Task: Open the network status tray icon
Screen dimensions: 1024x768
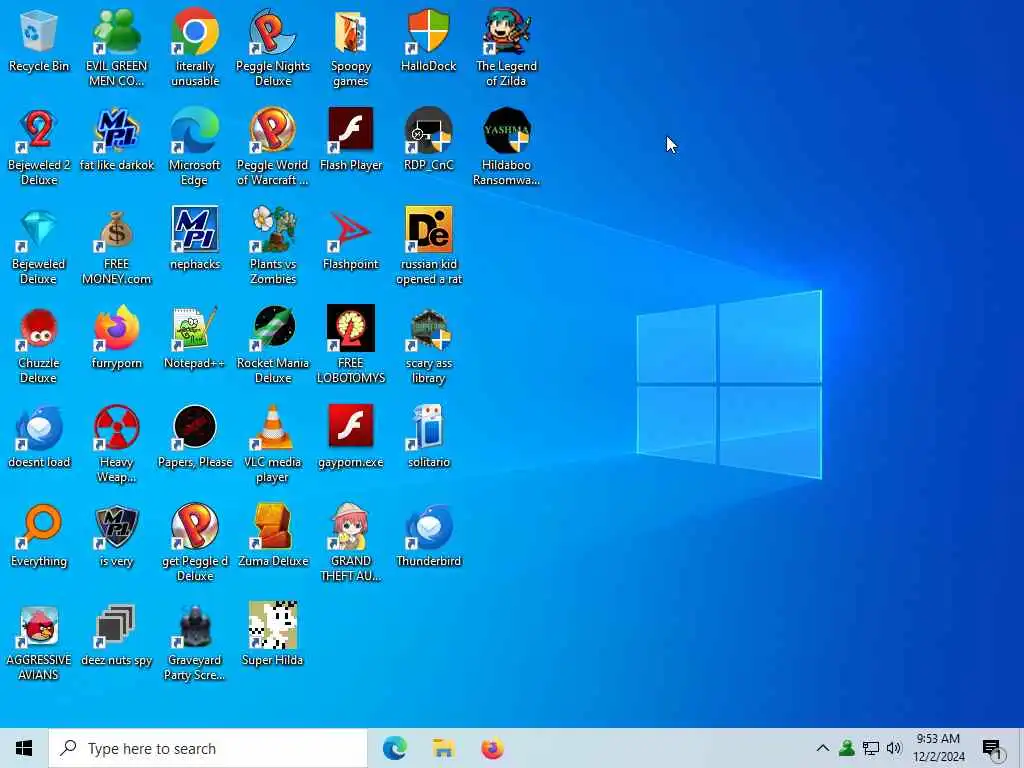Action: 871,748
